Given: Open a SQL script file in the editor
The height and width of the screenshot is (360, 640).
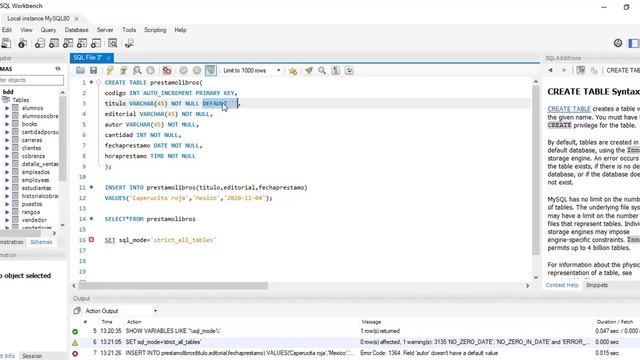Looking at the screenshot, I should pos(80,71).
